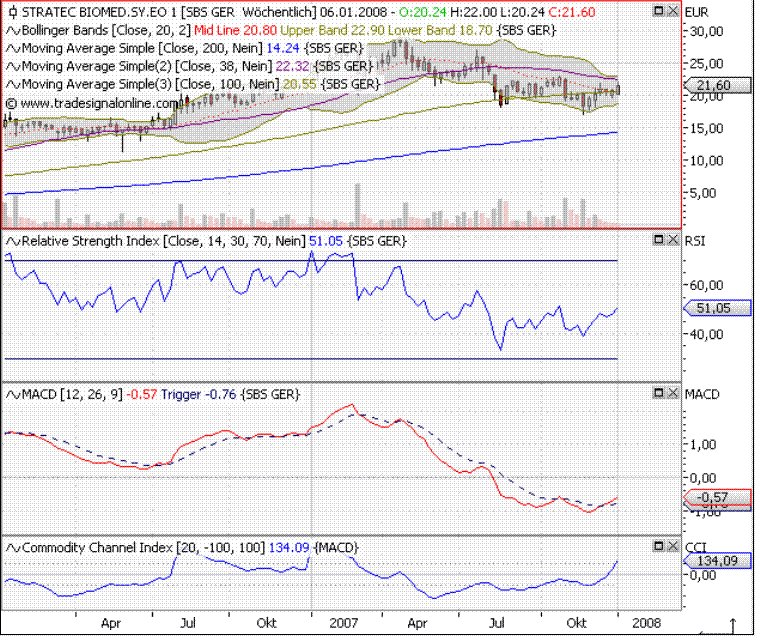Image resolution: width=758 pixels, height=636 pixels.
Task: Click the 2008 label on time axis
Action: pos(646,623)
